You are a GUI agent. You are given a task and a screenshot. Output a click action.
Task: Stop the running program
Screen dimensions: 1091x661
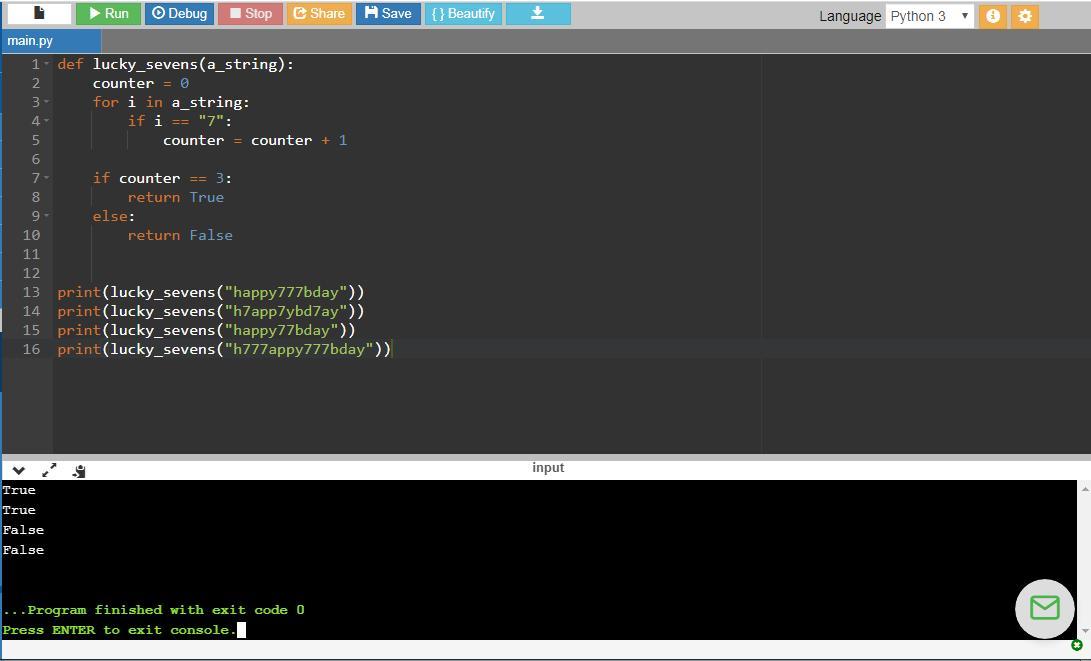pyautogui.click(x=250, y=13)
